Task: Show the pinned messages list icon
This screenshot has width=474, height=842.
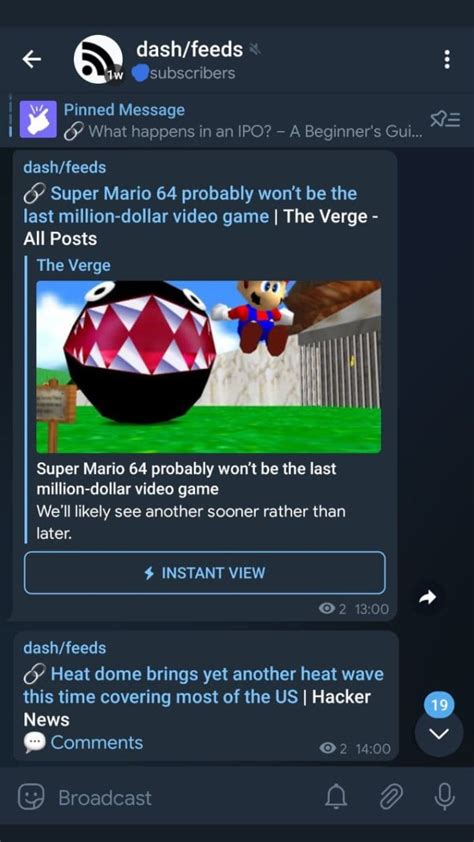Action: point(445,120)
